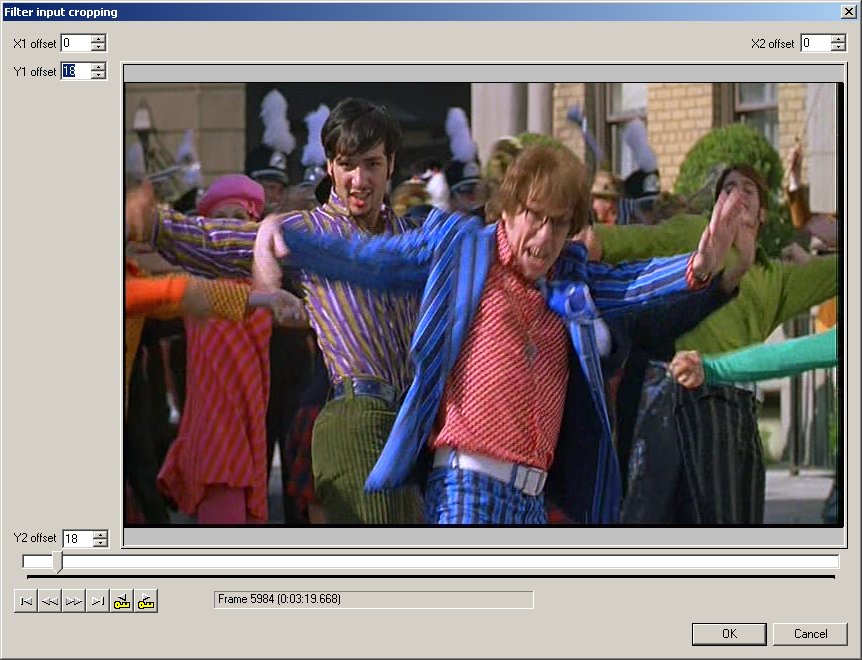
Task: Click the OK button
Action: click(729, 634)
